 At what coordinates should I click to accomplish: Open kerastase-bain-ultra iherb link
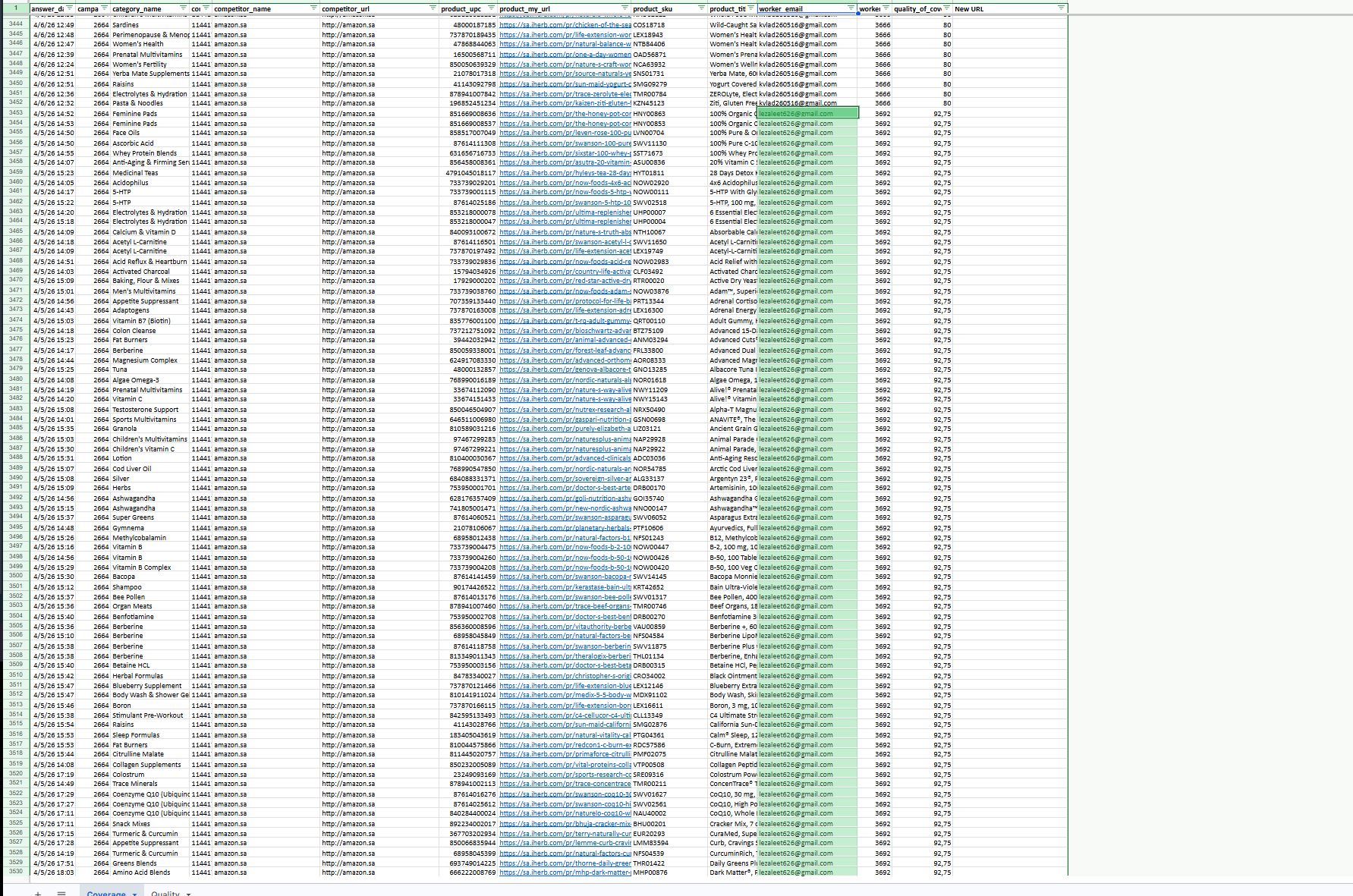click(x=565, y=586)
